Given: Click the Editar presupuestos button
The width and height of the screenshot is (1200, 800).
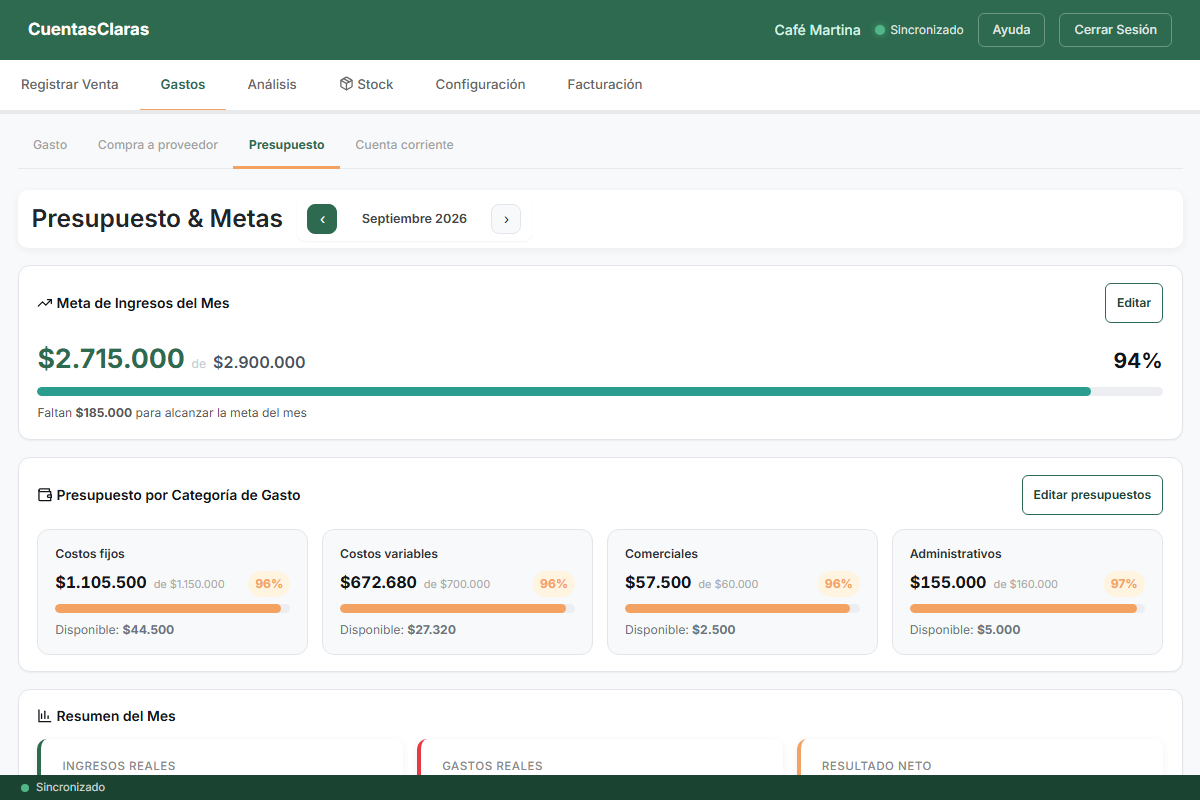Looking at the screenshot, I should (x=1092, y=495).
